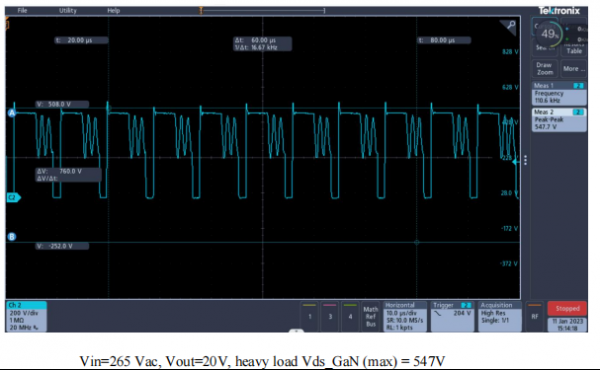Viewport: 600px width, 370px height.
Task: Open the File menu
Action: (x=22, y=10)
